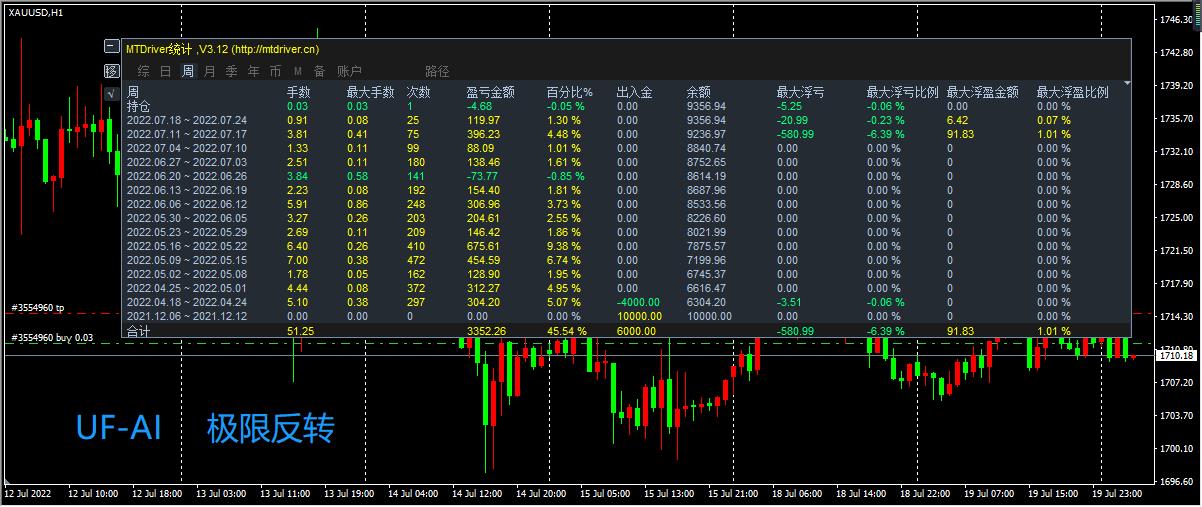Click the current price tag 1710.18

pyautogui.click(x=1174, y=355)
